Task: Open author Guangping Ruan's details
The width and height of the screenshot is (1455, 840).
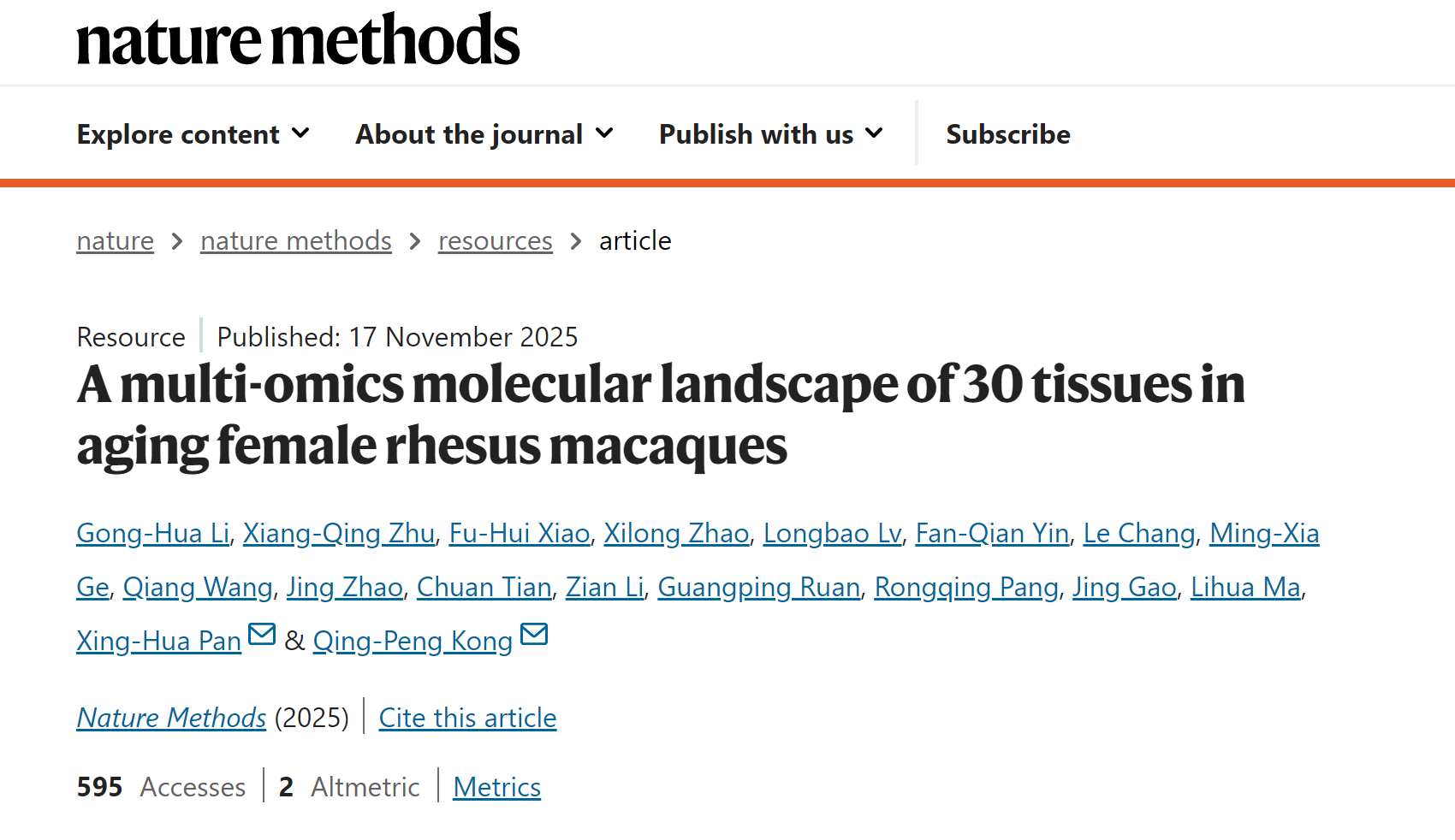Action: (758, 588)
